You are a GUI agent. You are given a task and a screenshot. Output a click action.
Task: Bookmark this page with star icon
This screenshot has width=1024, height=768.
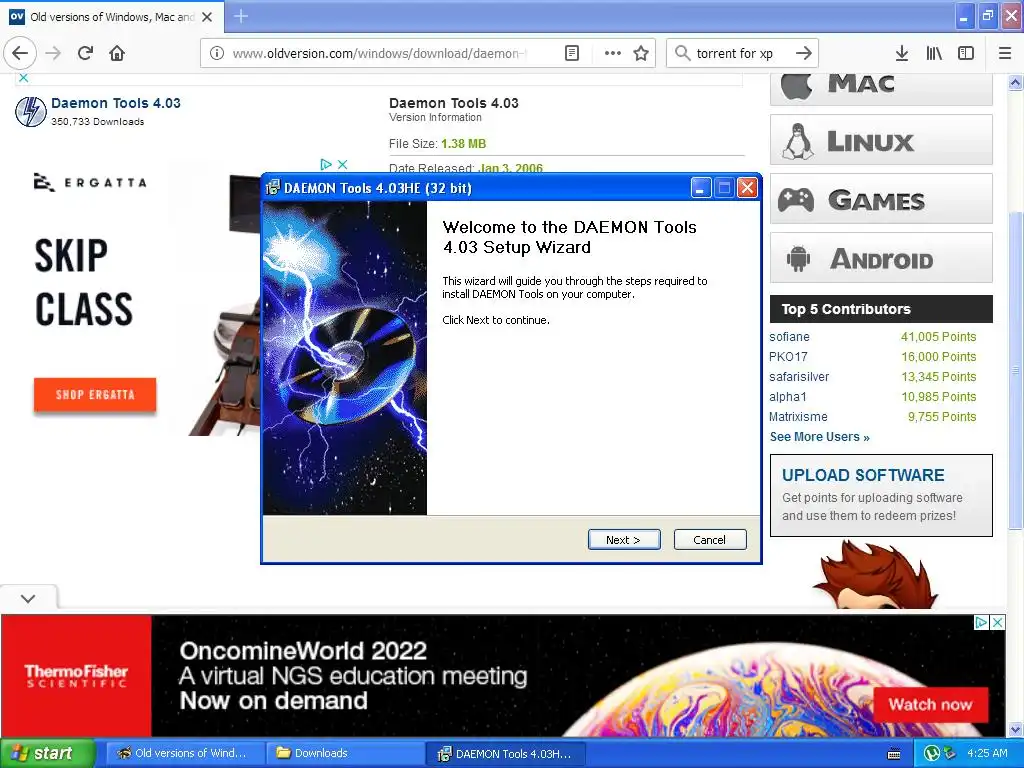coord(641,53)
